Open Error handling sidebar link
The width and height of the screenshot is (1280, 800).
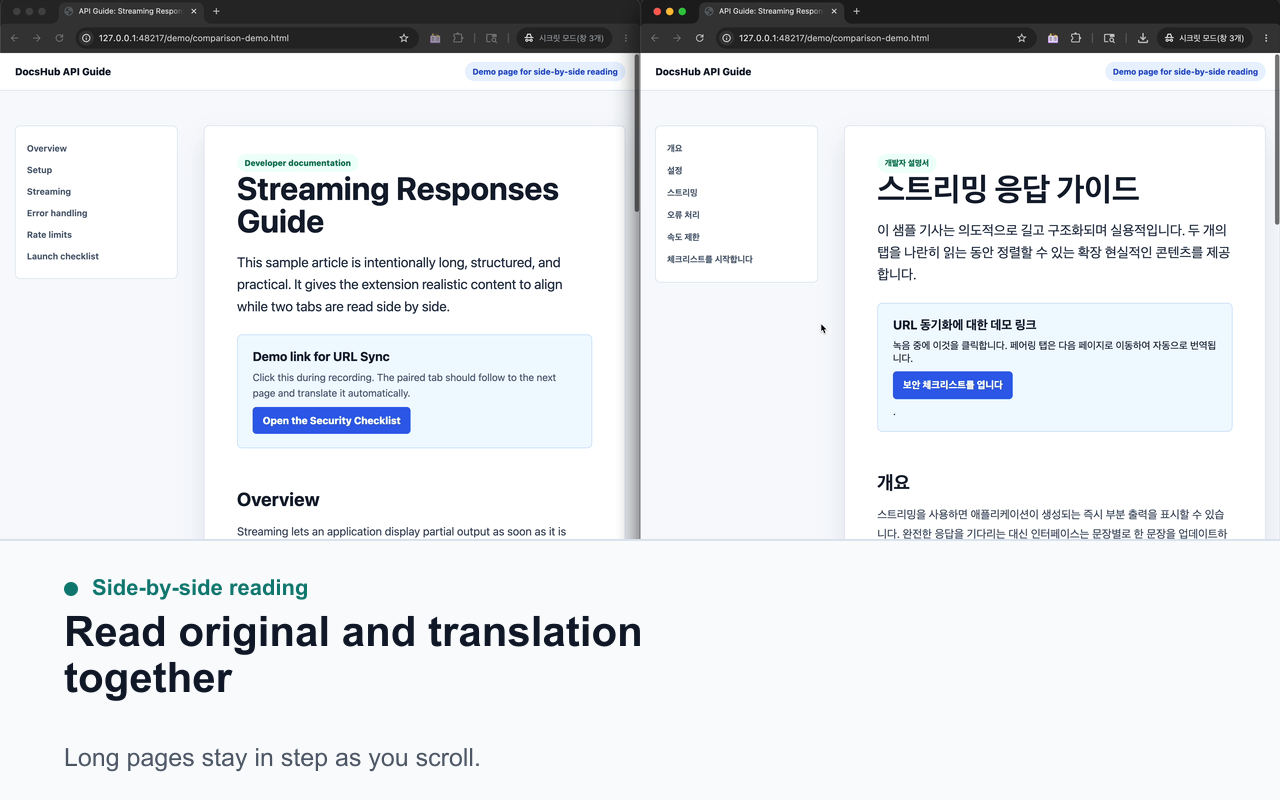pyautogui.click(x=57, y=213)
